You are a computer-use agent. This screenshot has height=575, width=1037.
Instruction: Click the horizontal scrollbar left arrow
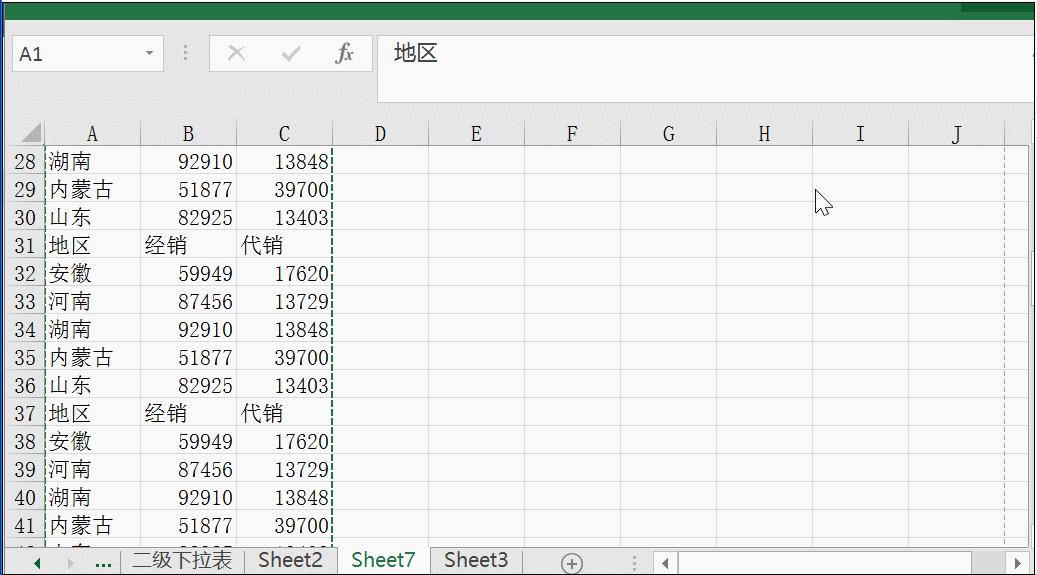point(663,563)
